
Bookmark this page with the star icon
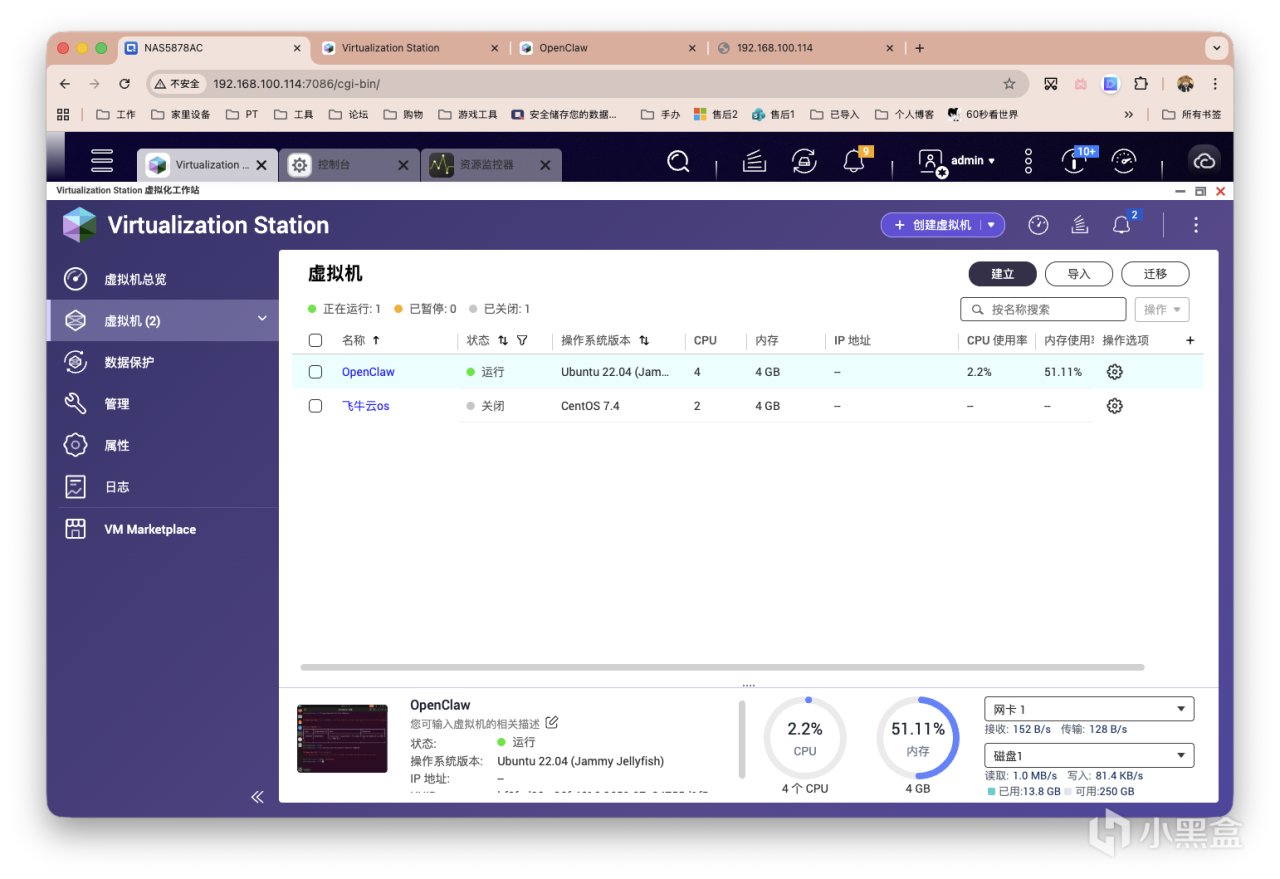click(x=1009, y=84)
